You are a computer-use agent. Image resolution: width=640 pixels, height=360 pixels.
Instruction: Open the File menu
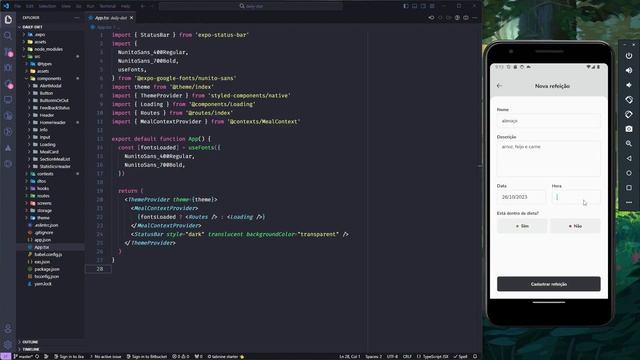pyautogui.click(x=18, y=6)
